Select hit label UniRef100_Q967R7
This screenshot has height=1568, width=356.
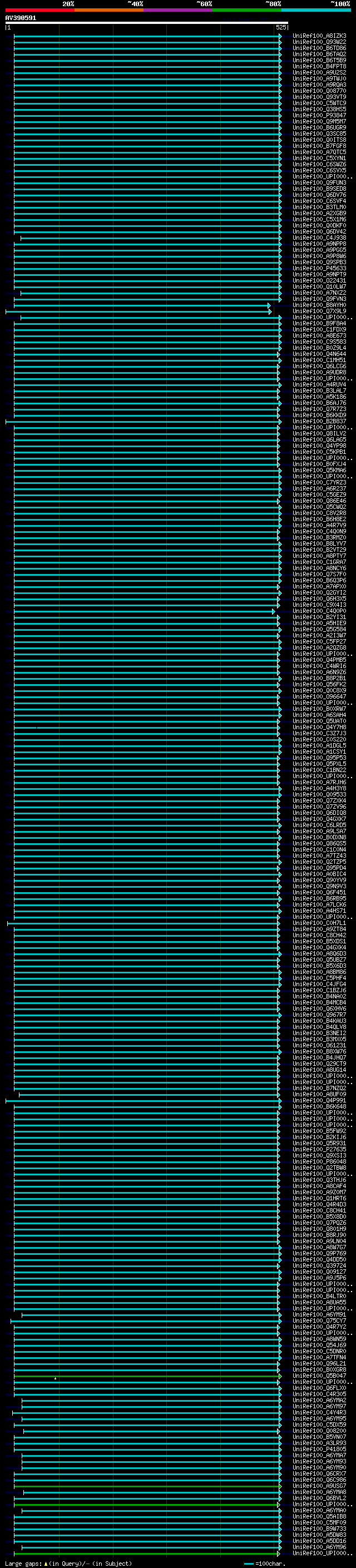click(319, 1015)
